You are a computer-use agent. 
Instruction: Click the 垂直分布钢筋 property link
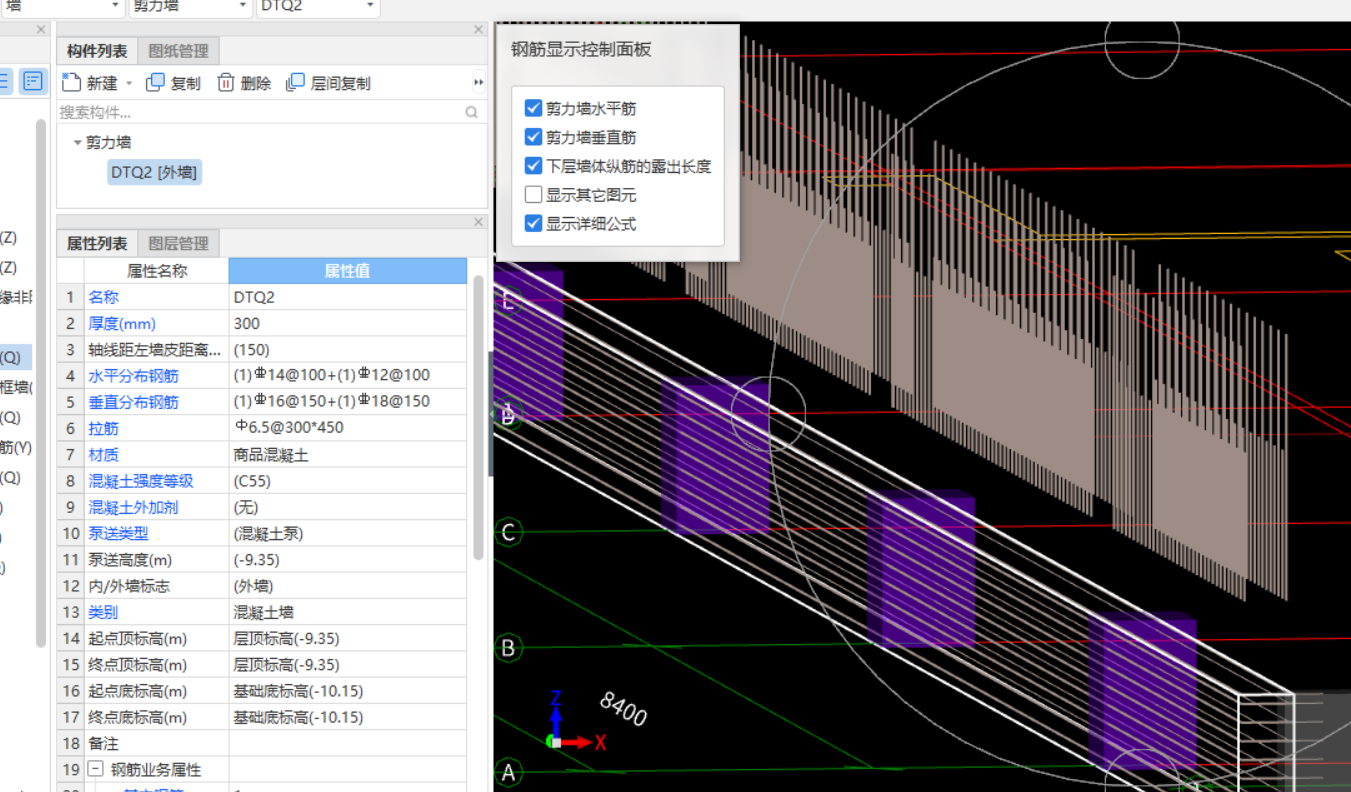coord(133,402)
